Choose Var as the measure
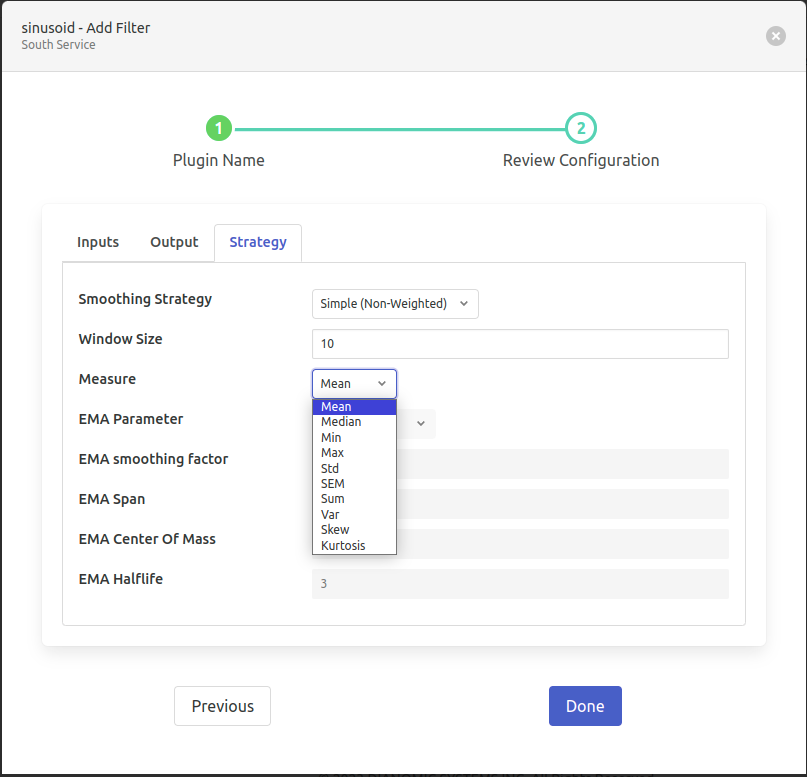The width and height of the screenshot is (807, 777). [x=354, y=515]
